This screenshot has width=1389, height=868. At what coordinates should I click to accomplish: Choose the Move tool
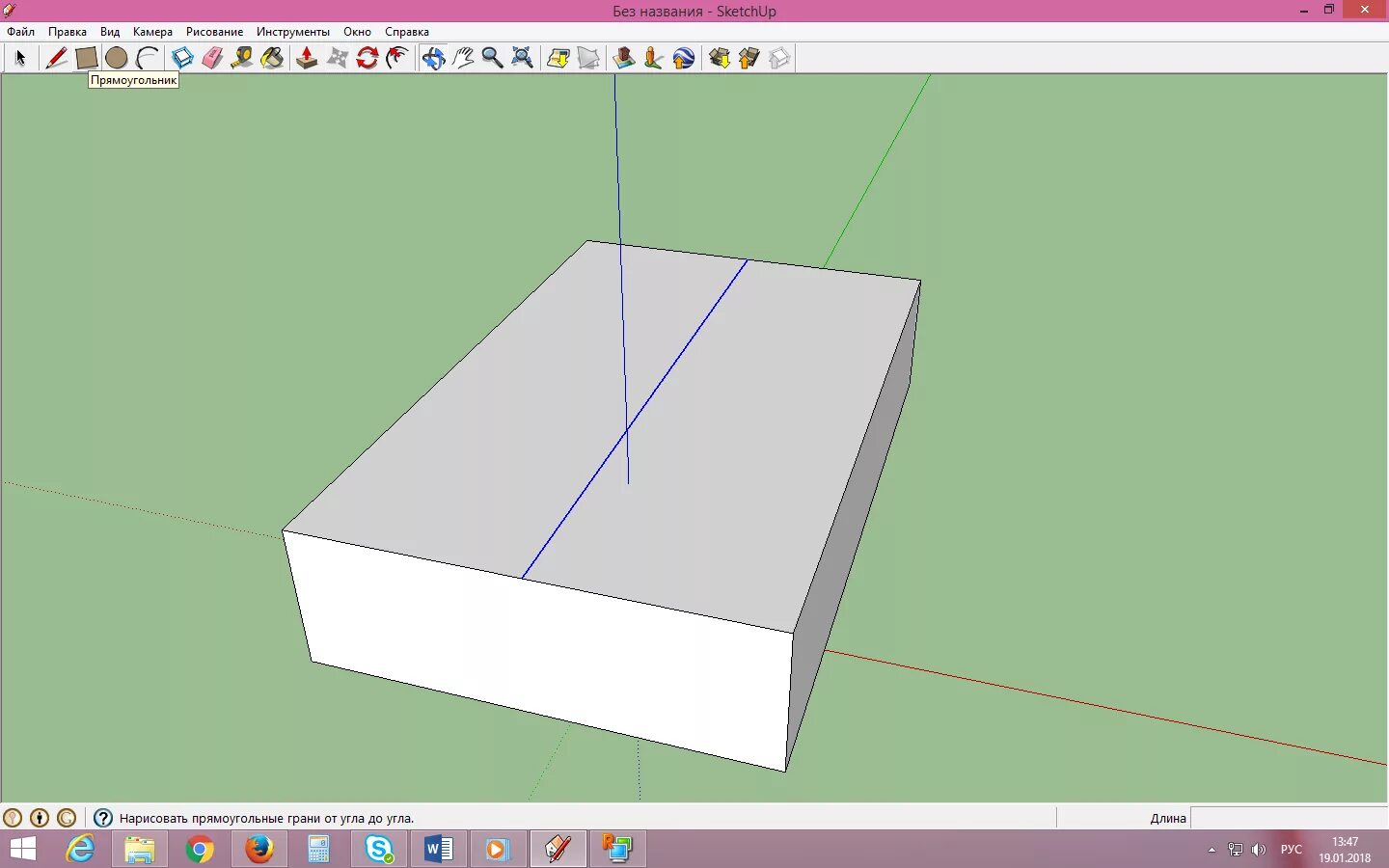pyautogui.click(x=337, y=58)
